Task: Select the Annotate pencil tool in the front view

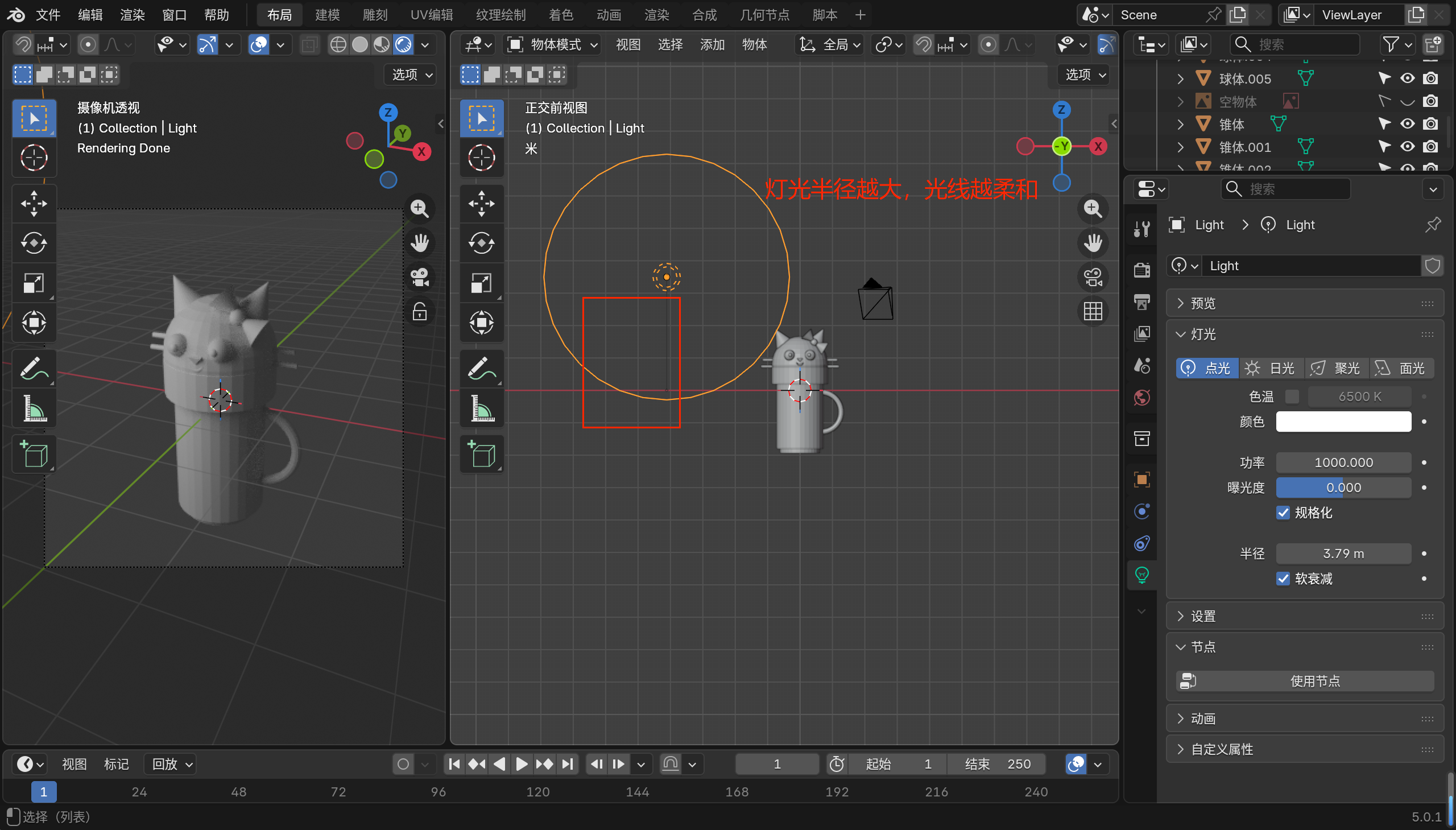Action: (x=482, y=368)
